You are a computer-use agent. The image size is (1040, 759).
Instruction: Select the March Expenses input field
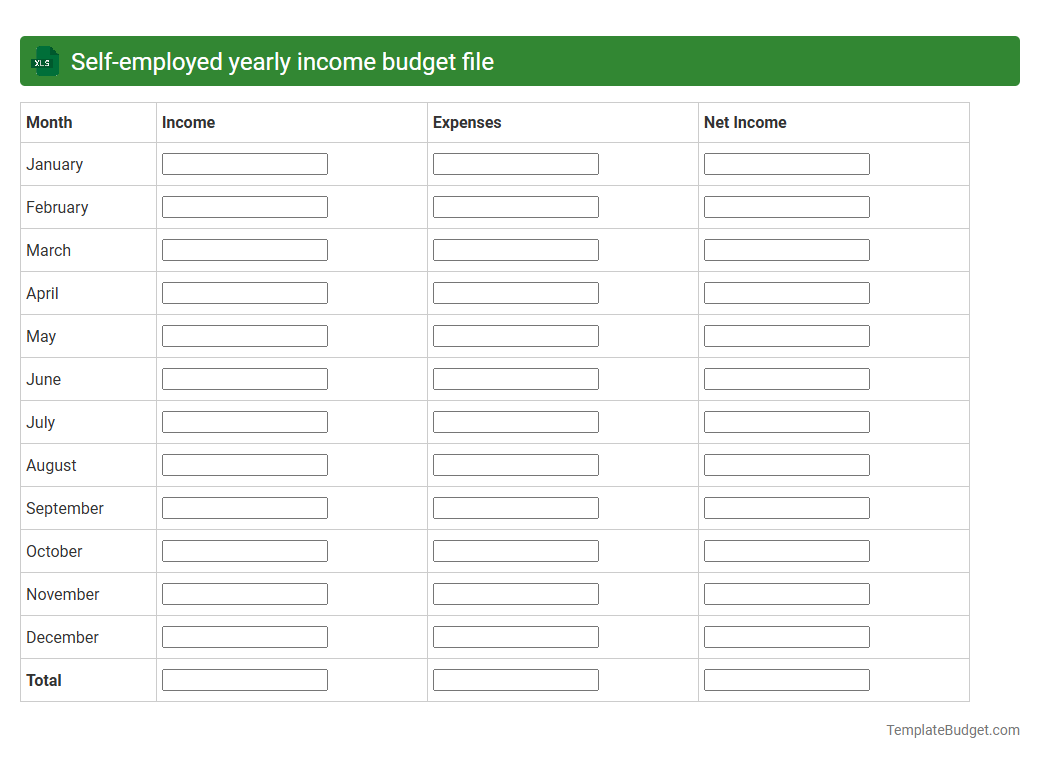coord(515,249)
